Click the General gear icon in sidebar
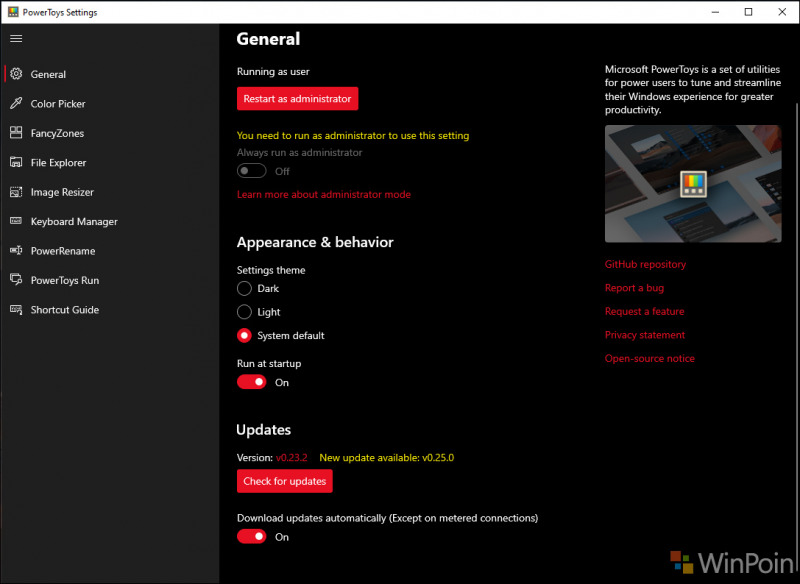 [x=16, y=74]
